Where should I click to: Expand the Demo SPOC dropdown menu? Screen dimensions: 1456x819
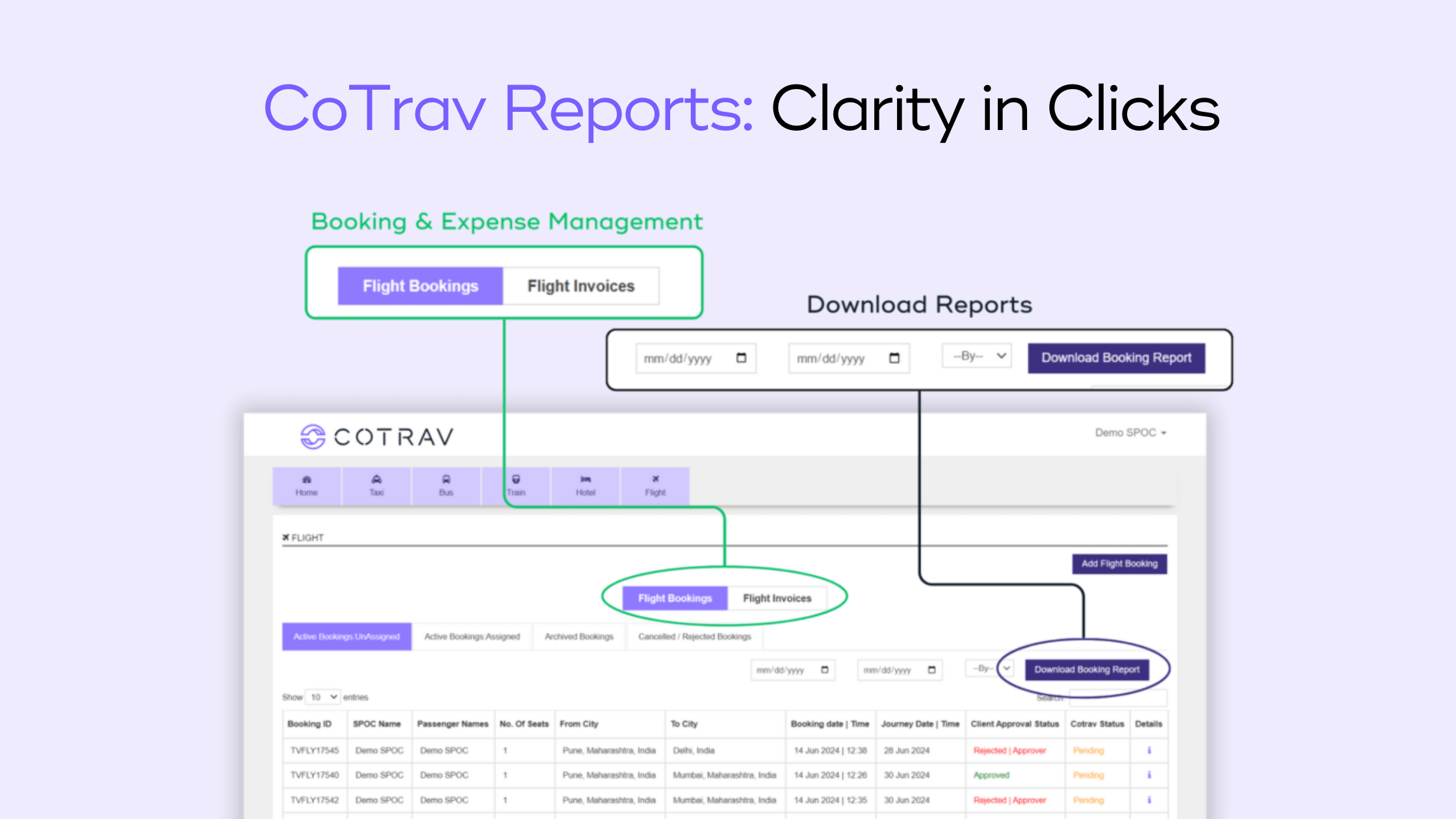point(1127,432)
